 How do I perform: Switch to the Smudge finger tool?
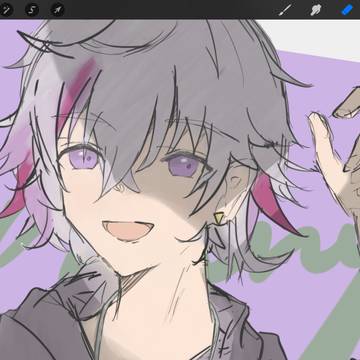pos(316,10)
